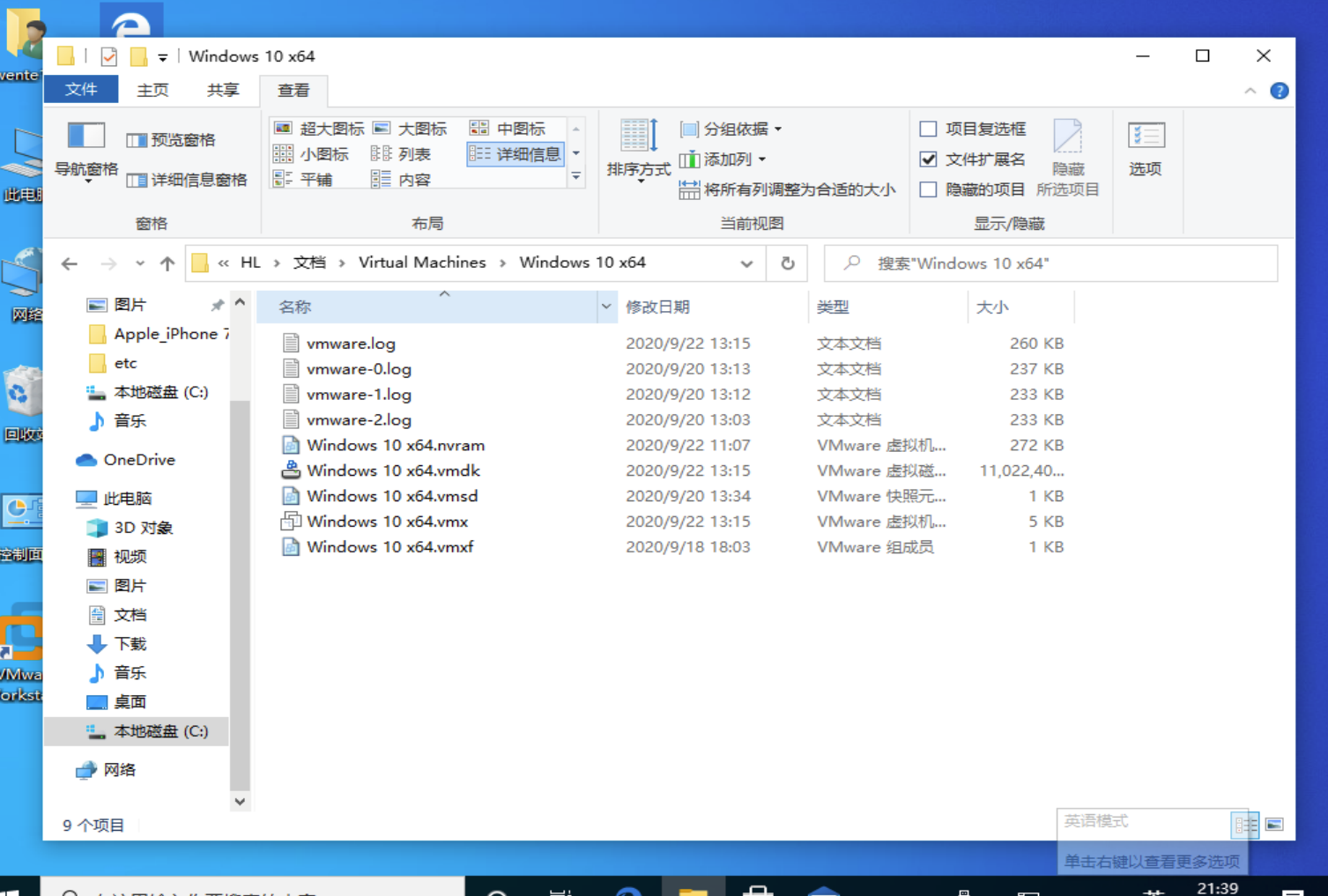Select the Windows 10 x64.vmdk file
Screen dimensions: 1328x896
tap(393, 471)
